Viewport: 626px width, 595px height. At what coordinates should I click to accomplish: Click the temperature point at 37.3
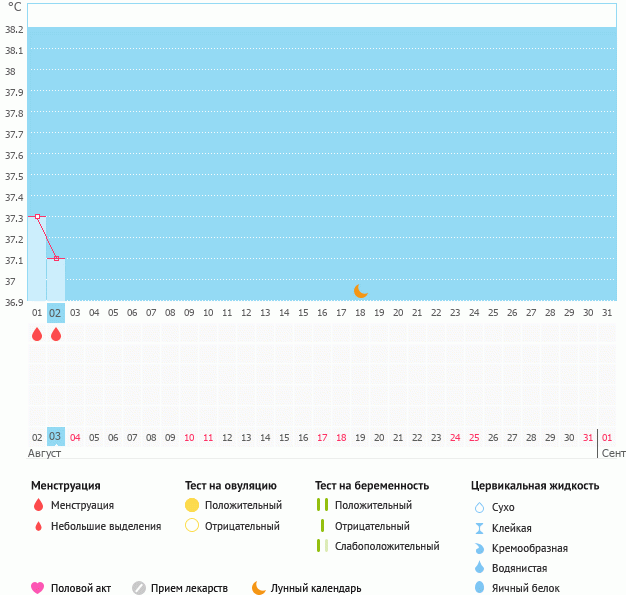tap(37, 216)
